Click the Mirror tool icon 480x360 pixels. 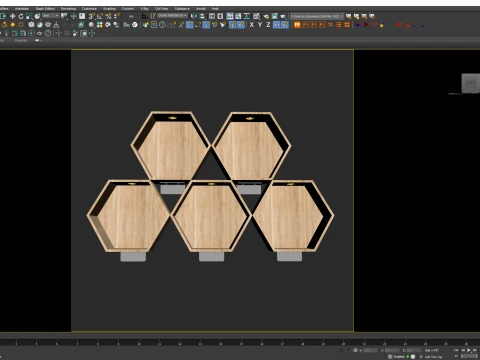(x=194, y=16)
